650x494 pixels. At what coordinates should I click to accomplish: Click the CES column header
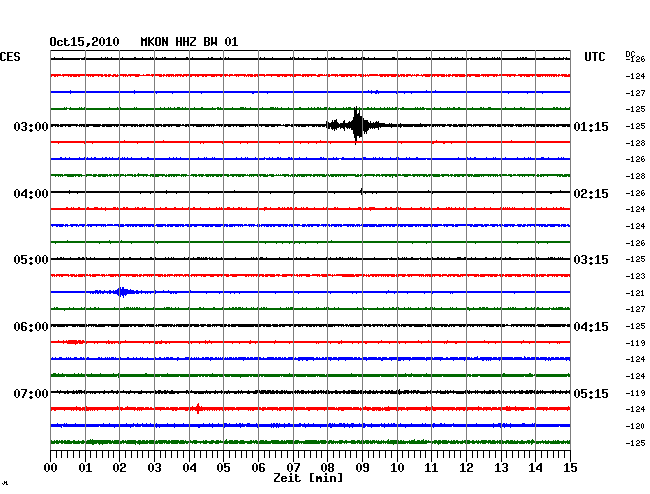10,57
